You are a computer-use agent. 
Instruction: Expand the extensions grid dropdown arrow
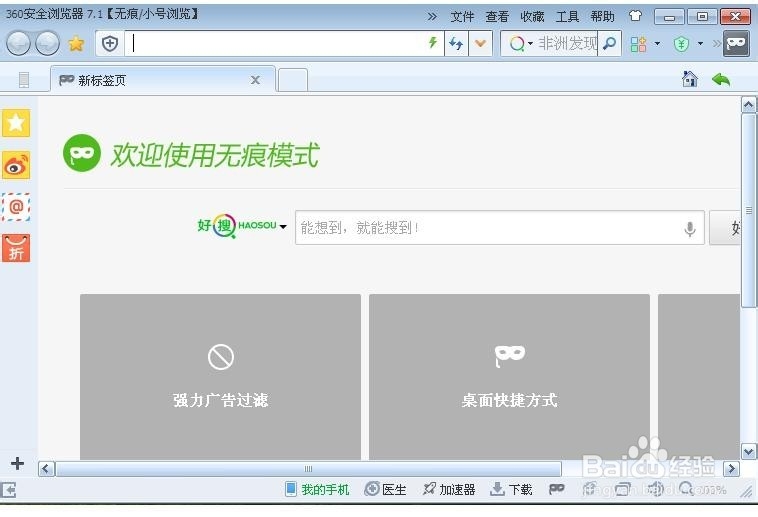coord(657,44)
